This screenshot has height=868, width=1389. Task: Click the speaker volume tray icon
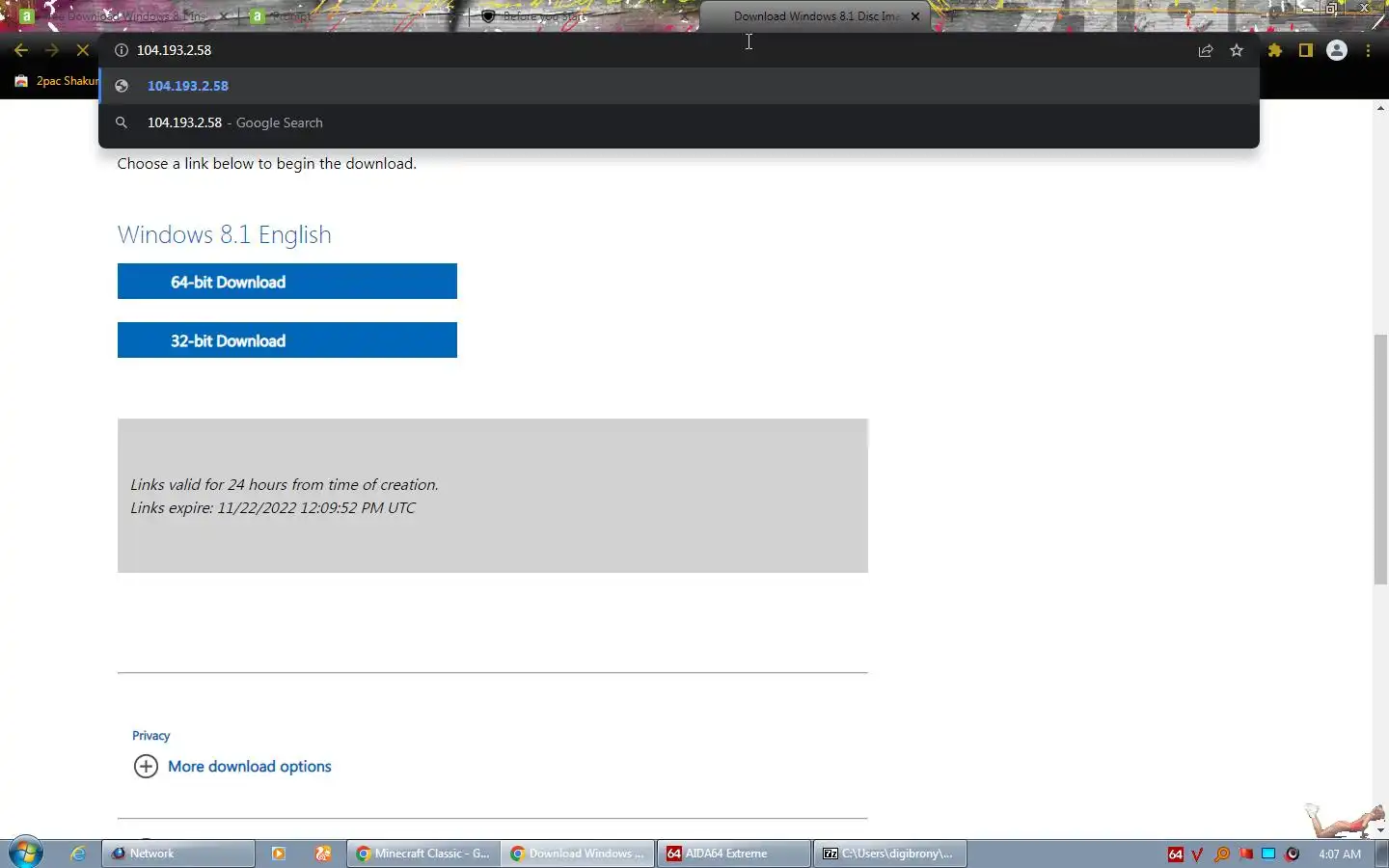(x=1293, y=854)
